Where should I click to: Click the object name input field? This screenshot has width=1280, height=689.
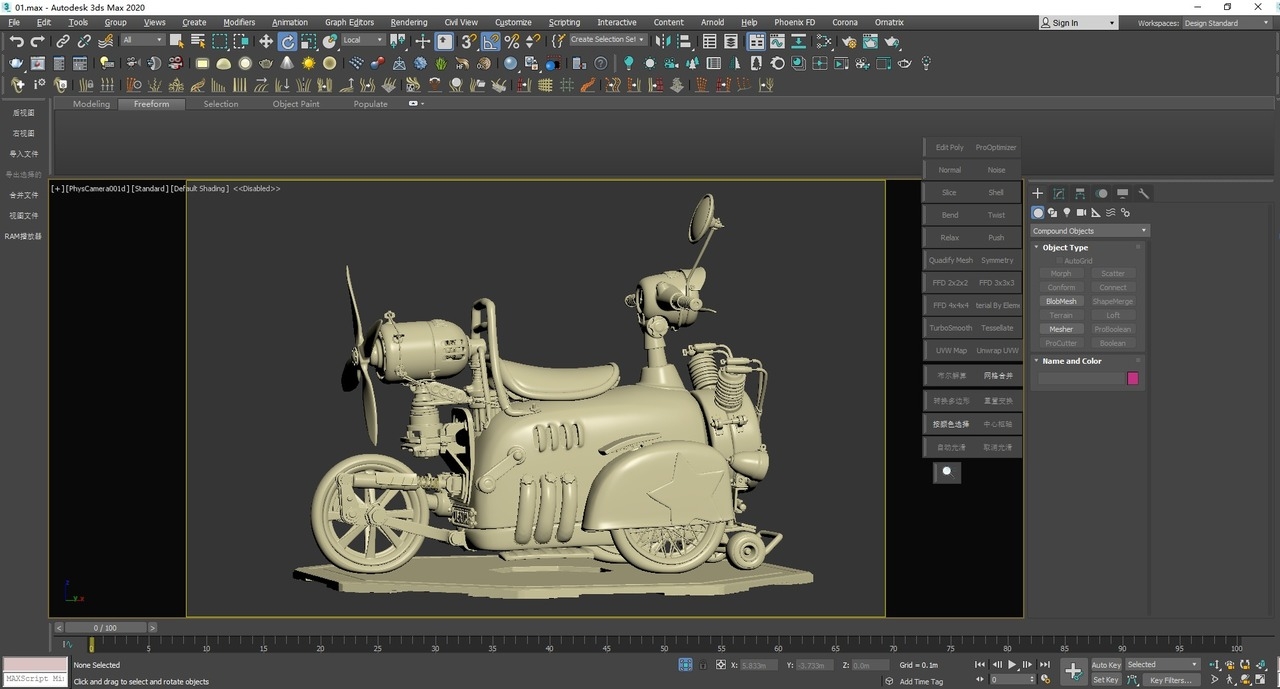tap(1081, 378)
